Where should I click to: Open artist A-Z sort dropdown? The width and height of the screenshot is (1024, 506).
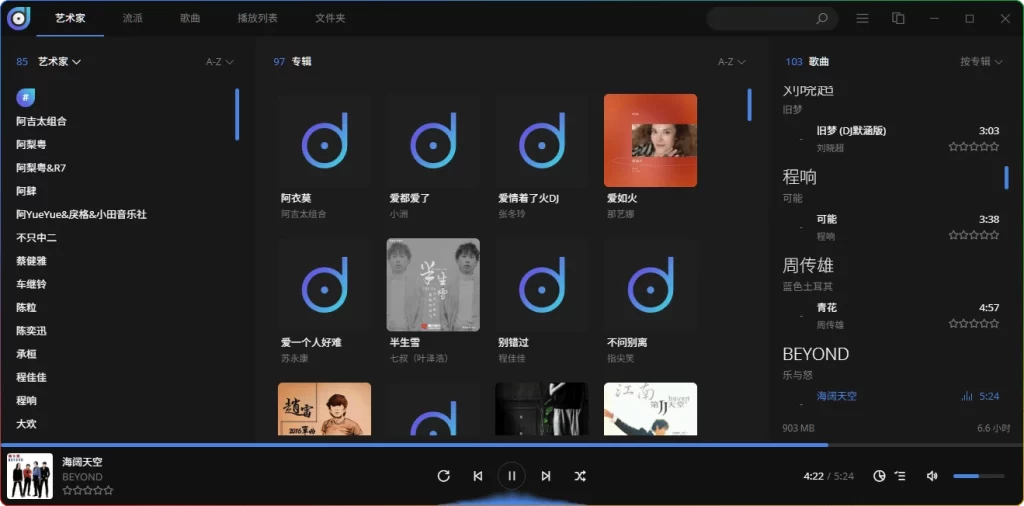click(x=220, y=62)
